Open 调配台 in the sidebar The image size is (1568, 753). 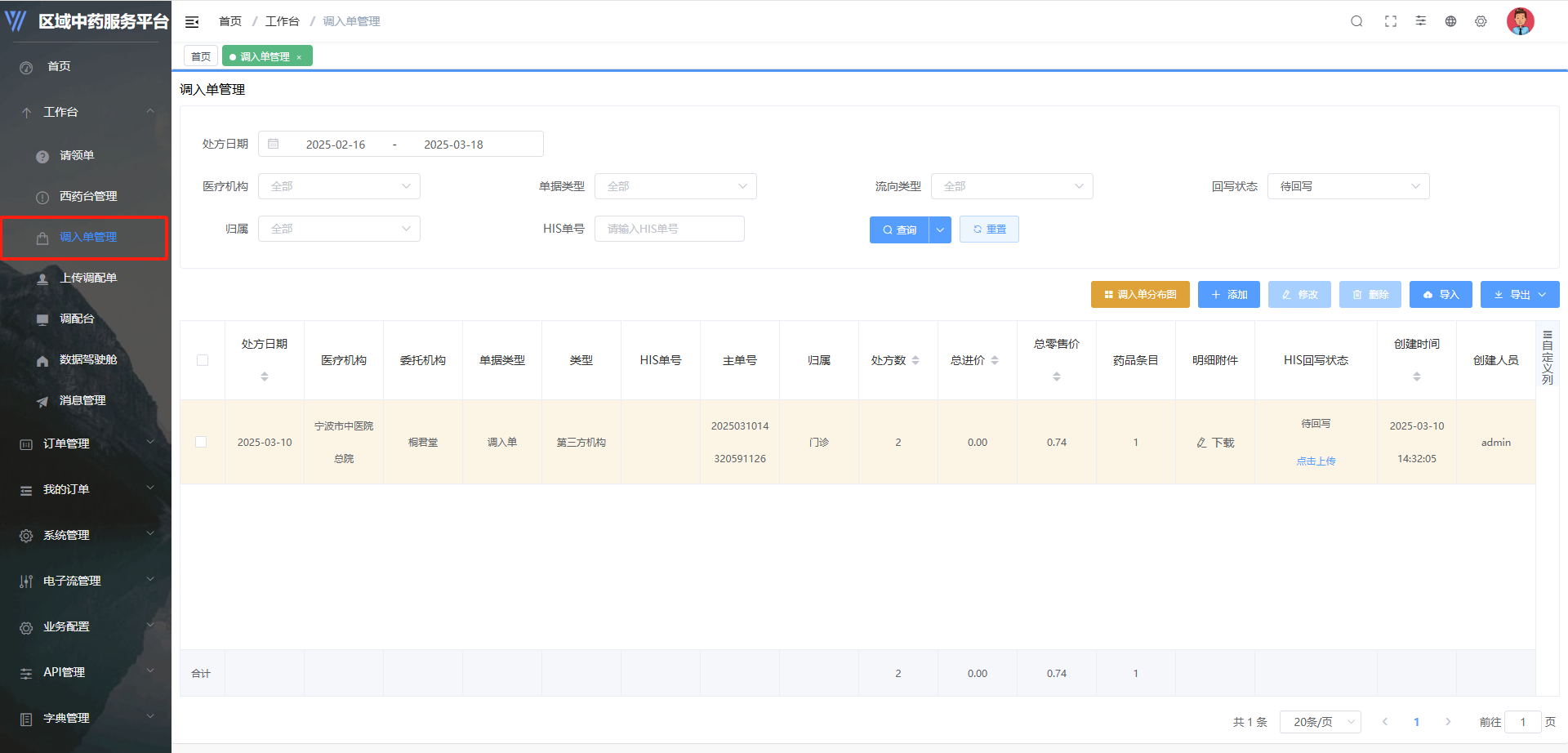[x=77, y=319]
